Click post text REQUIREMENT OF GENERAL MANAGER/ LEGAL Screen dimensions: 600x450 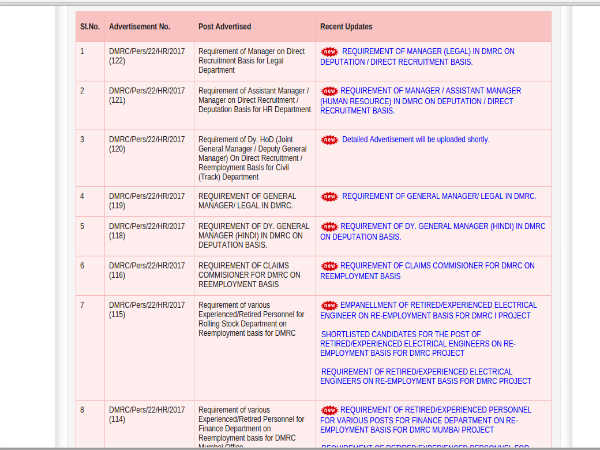coord(247,201)
